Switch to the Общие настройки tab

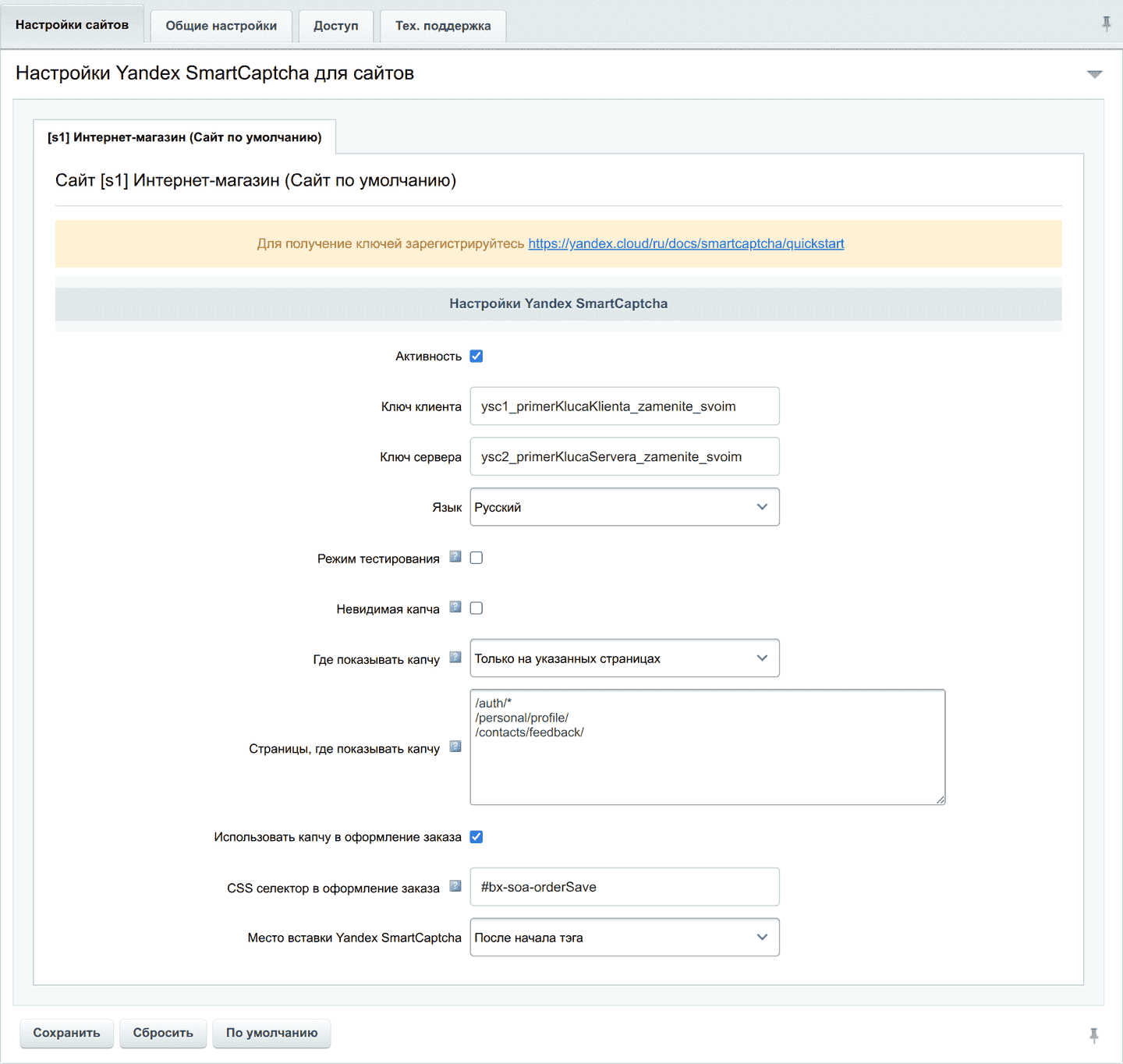tap(221, 26)
